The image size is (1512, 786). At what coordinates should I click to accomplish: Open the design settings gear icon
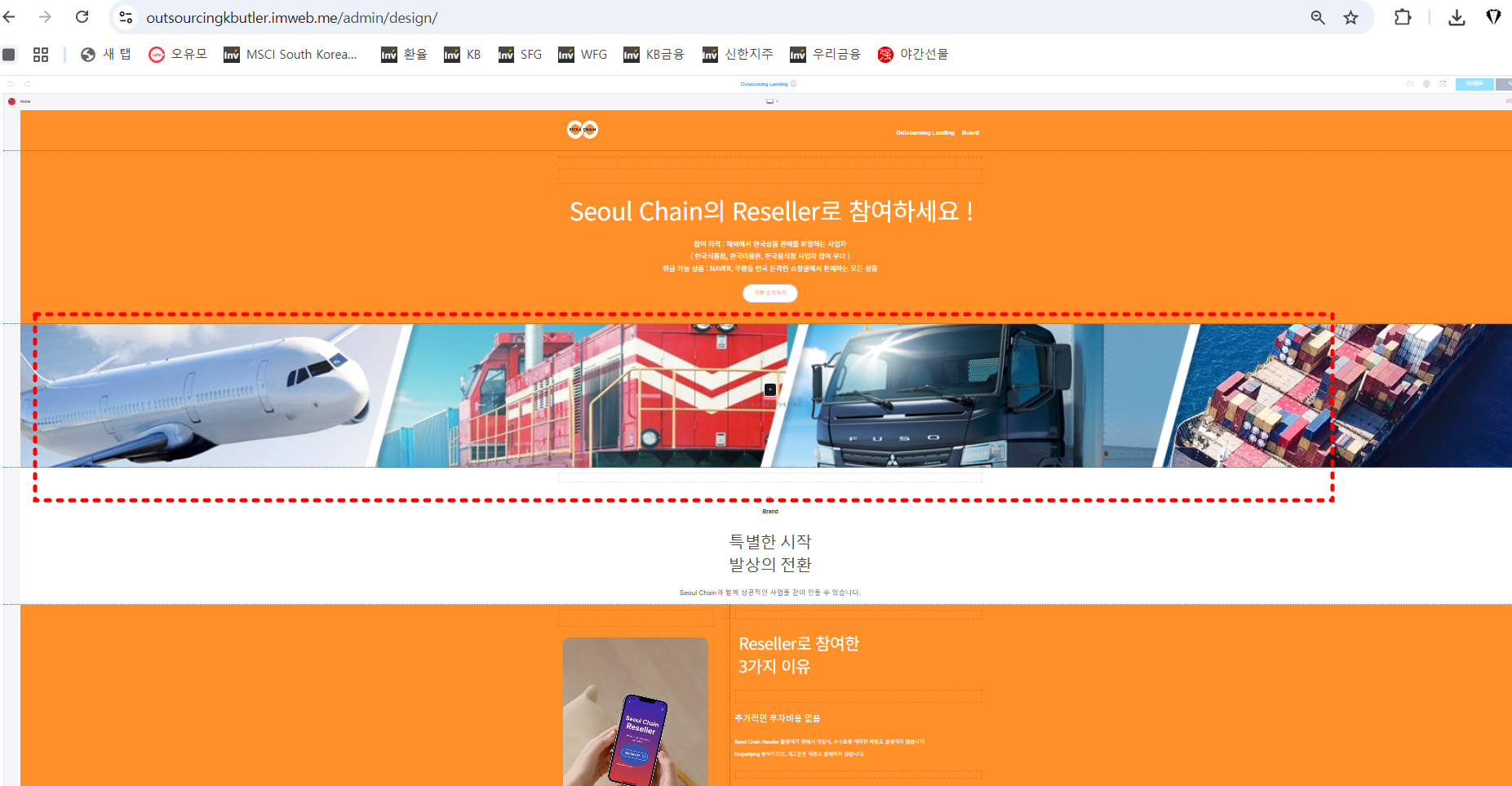[1426, 84]
